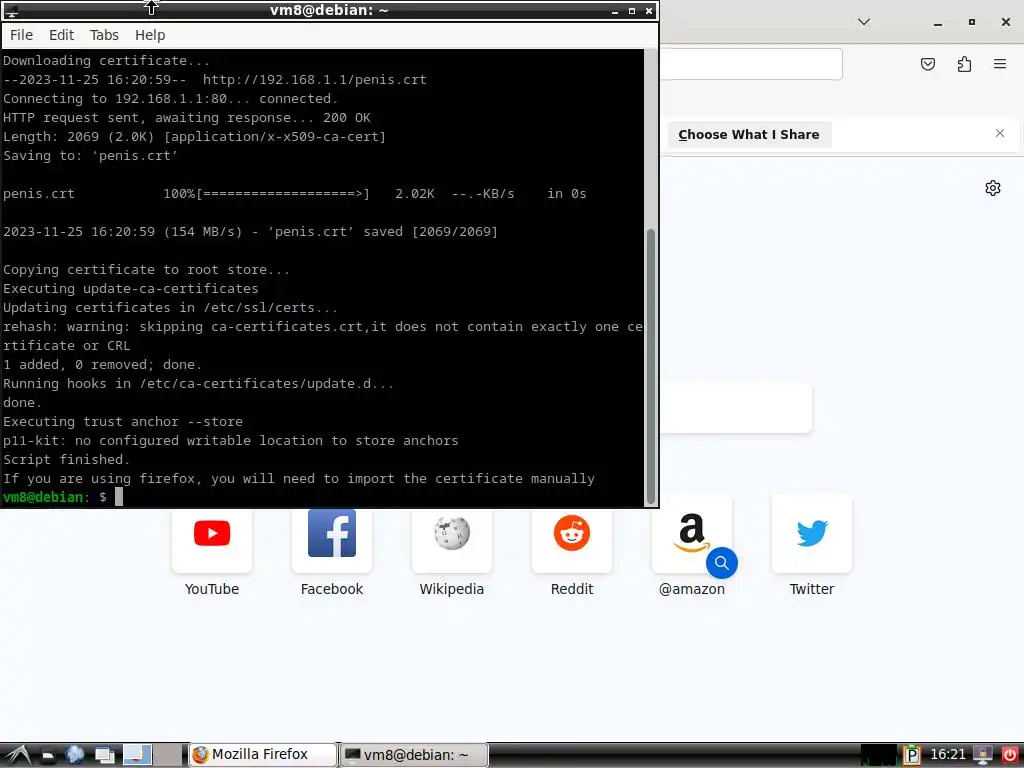Click the screen lock icon in tray
Image resolution: width=1024 pixels, height=768 pixels.
click(982, 756)
